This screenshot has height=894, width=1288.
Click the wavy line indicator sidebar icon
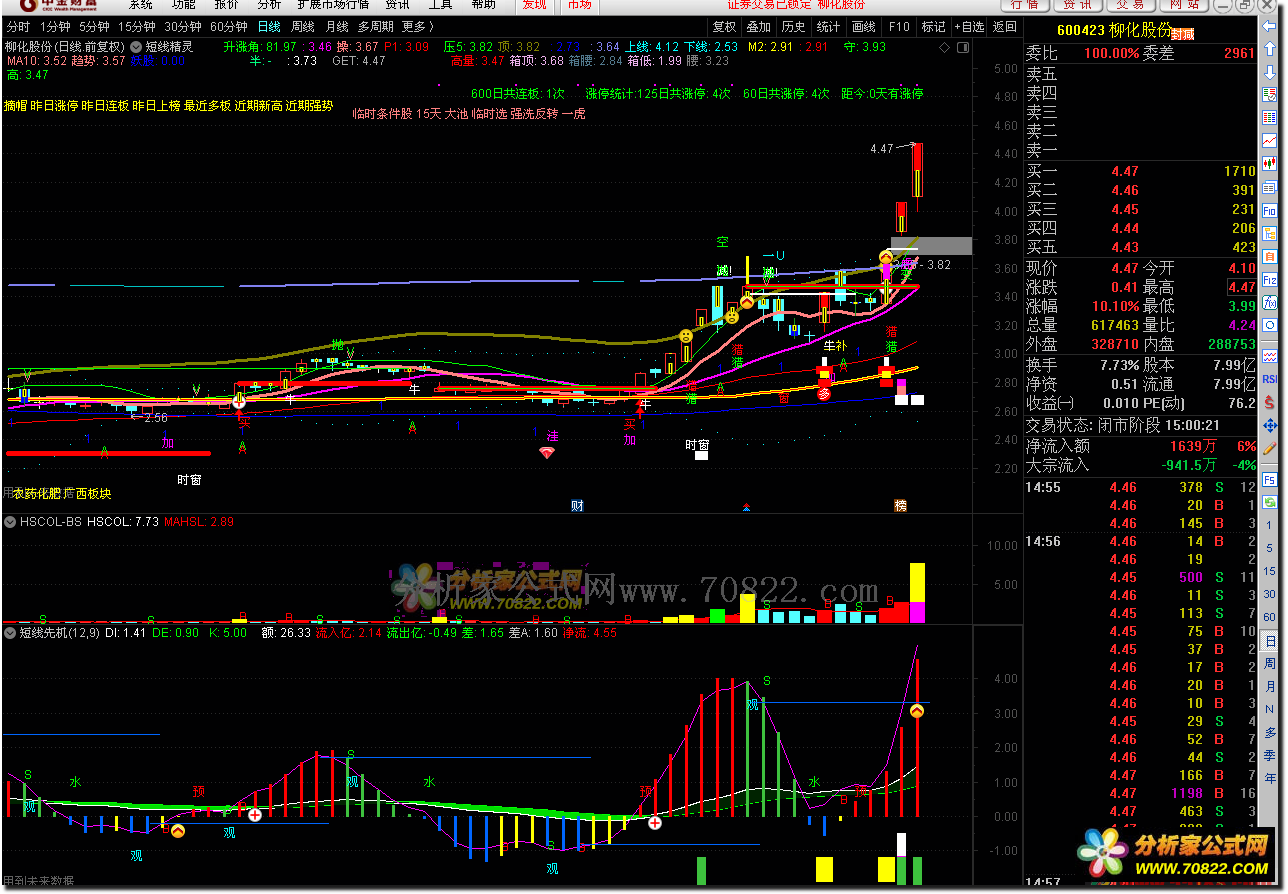pyautogui.click(x=1269, y=356)
